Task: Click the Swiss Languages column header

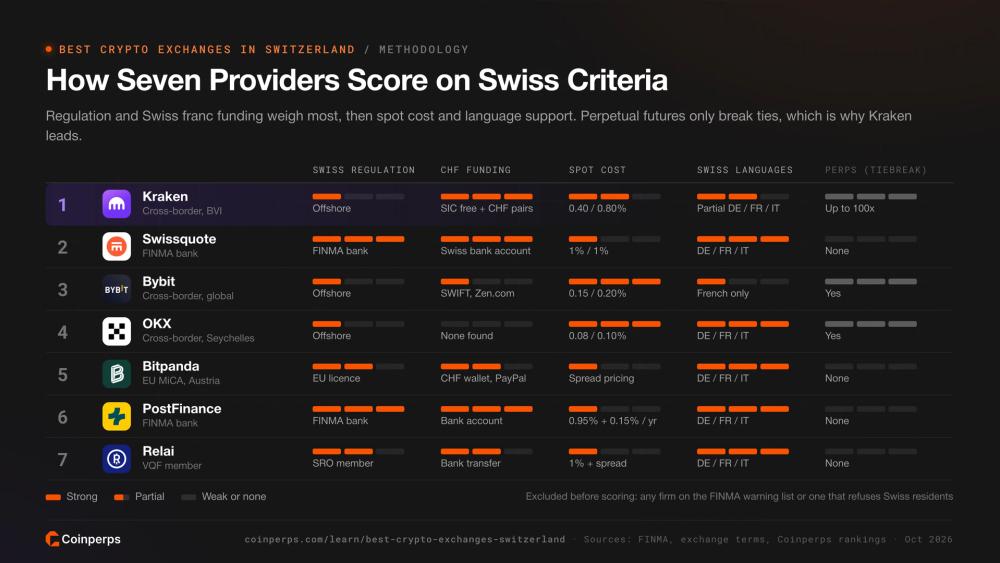Action: point(745,170)
